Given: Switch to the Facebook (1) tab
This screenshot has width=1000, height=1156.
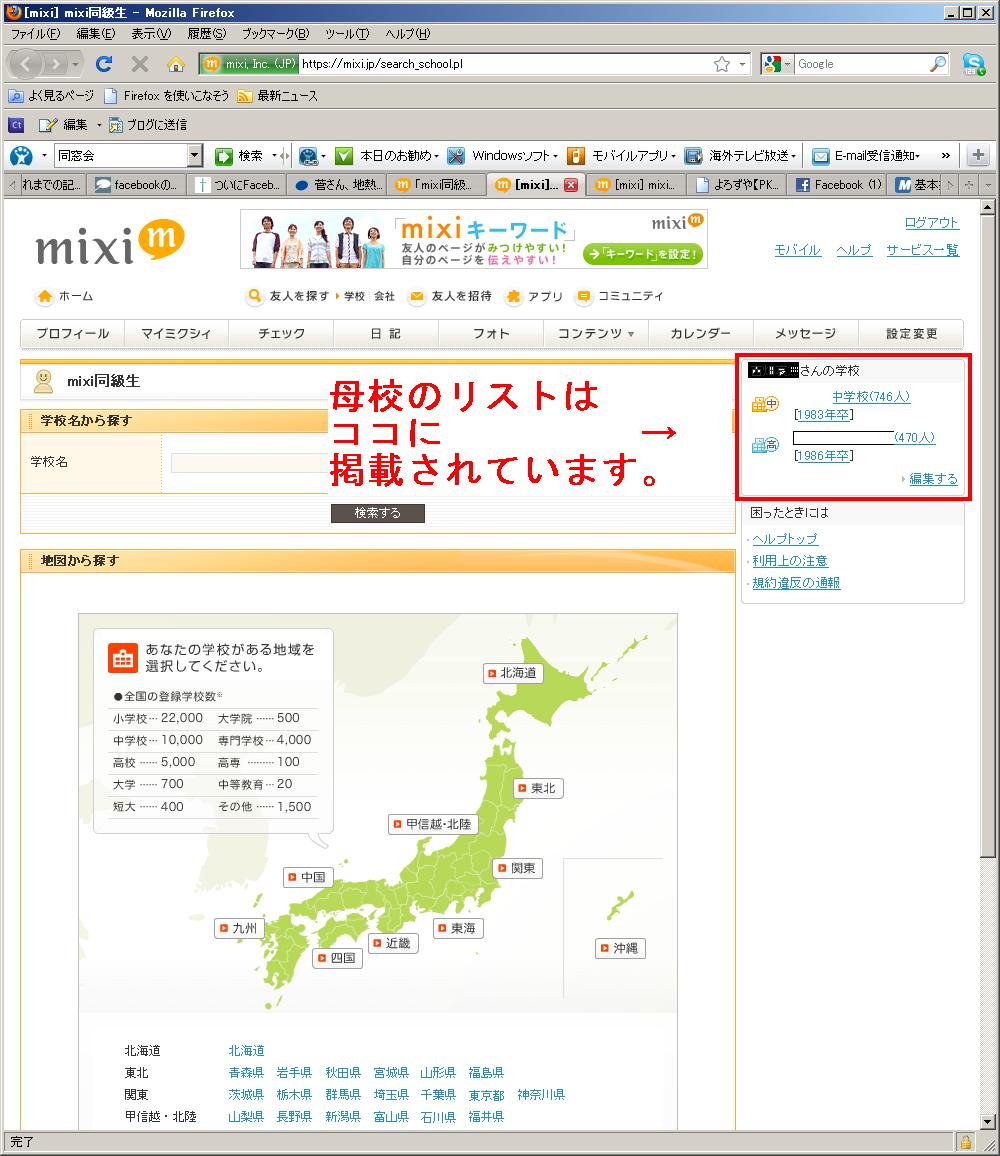Looking at the screenshot, I should [838, 185].
